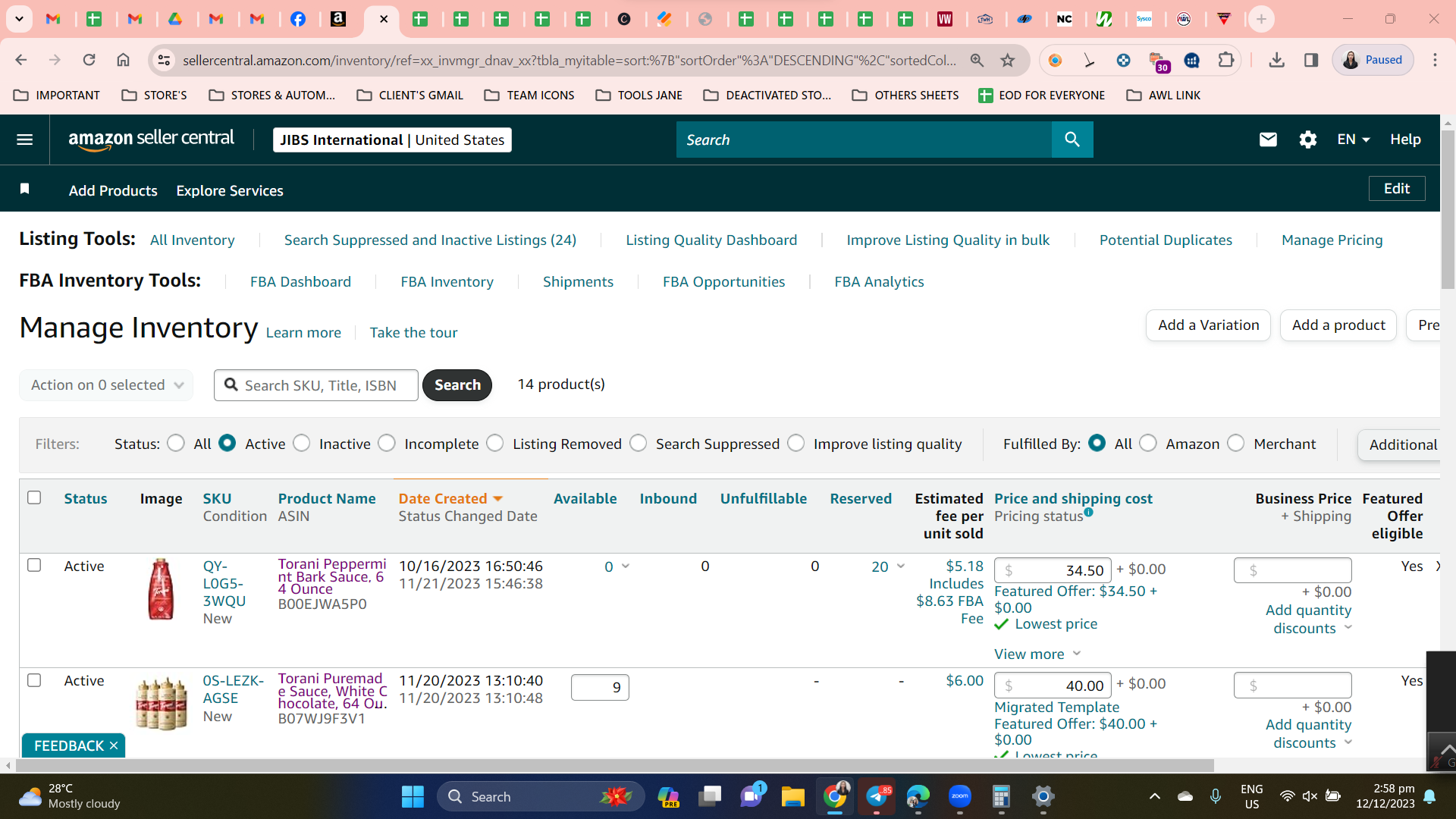This screenshot has width=1456, height=819.
Task: Open the info icon next to Pricing status
Action: [1088, 512]
